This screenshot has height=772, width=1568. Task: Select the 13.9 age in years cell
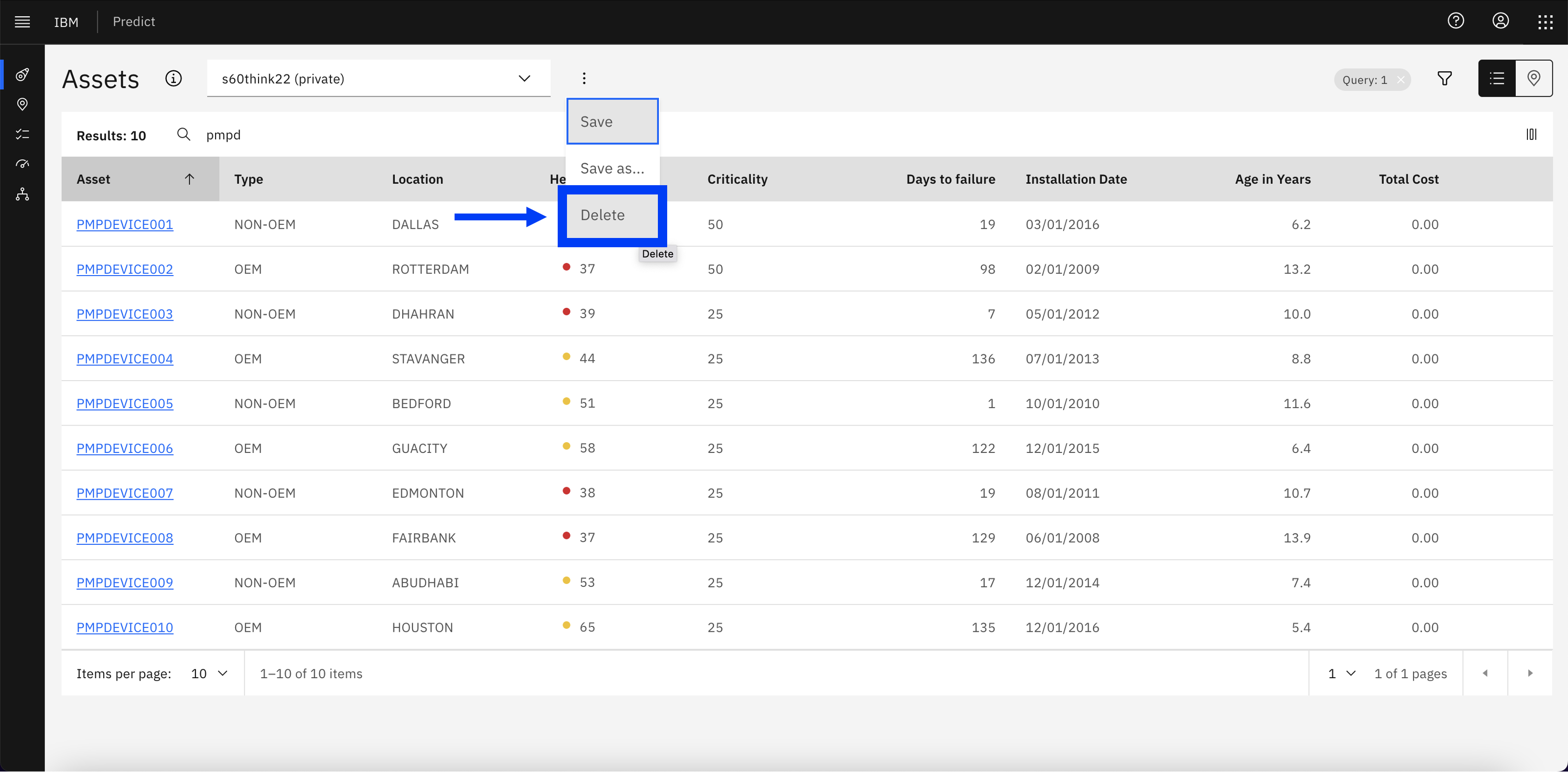[1297, 538]
